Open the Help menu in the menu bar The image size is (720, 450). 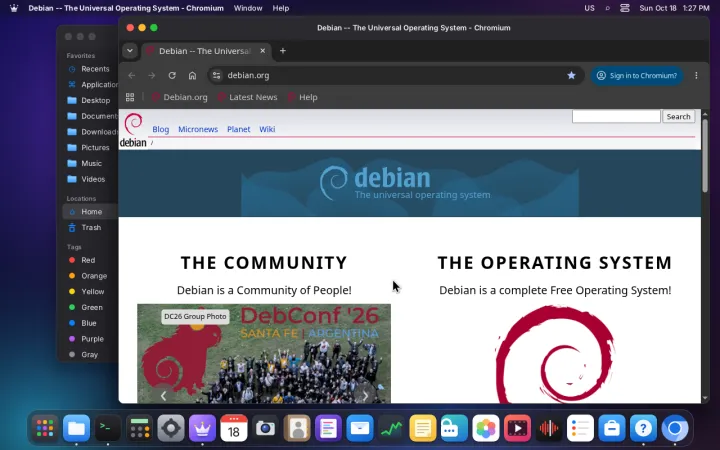coord(281,8)
